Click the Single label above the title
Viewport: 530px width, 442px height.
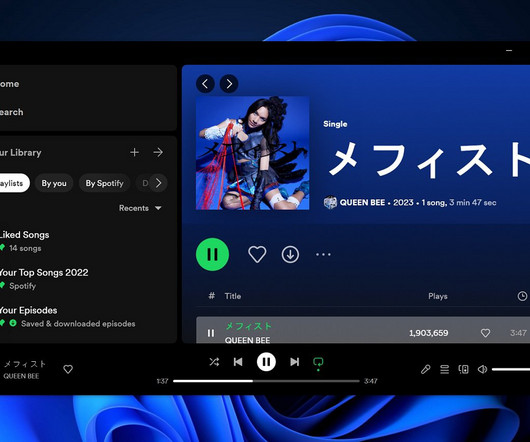click(335, 124)
